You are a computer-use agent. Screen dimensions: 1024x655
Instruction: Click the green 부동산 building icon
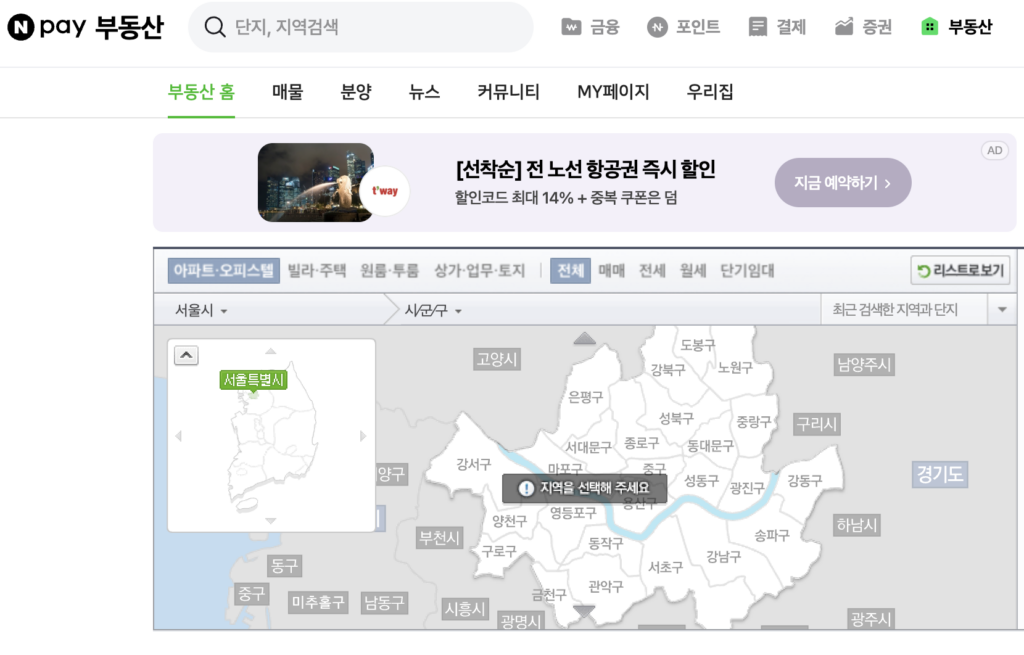tap(930, 27)
